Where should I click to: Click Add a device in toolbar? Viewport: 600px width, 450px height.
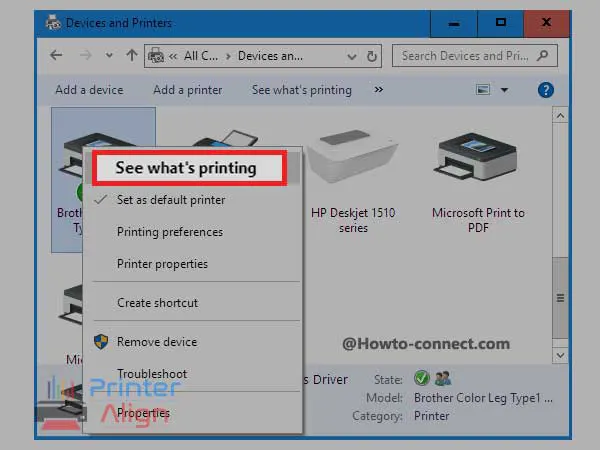[89, 90]
